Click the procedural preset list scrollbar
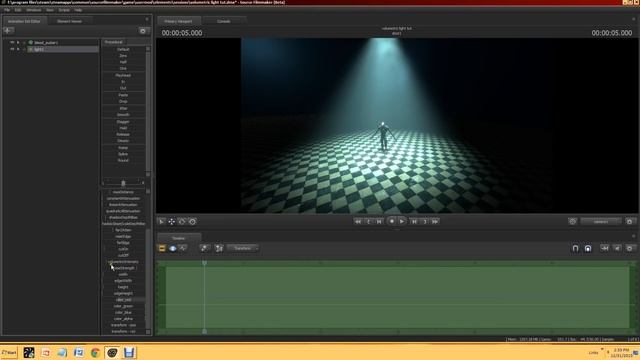 148,111
